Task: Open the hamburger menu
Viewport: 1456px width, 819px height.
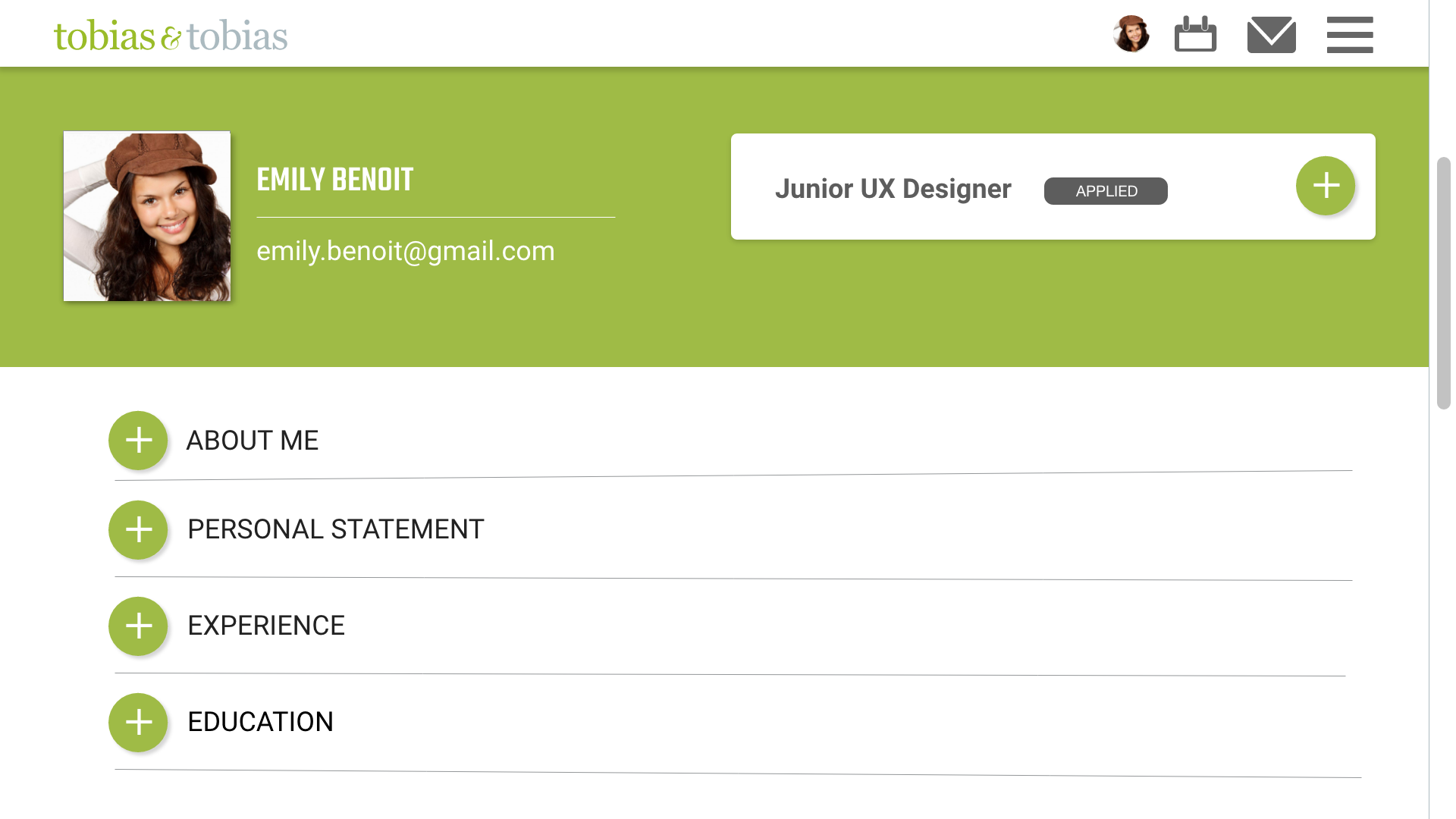Action: tap(1349, 35)
